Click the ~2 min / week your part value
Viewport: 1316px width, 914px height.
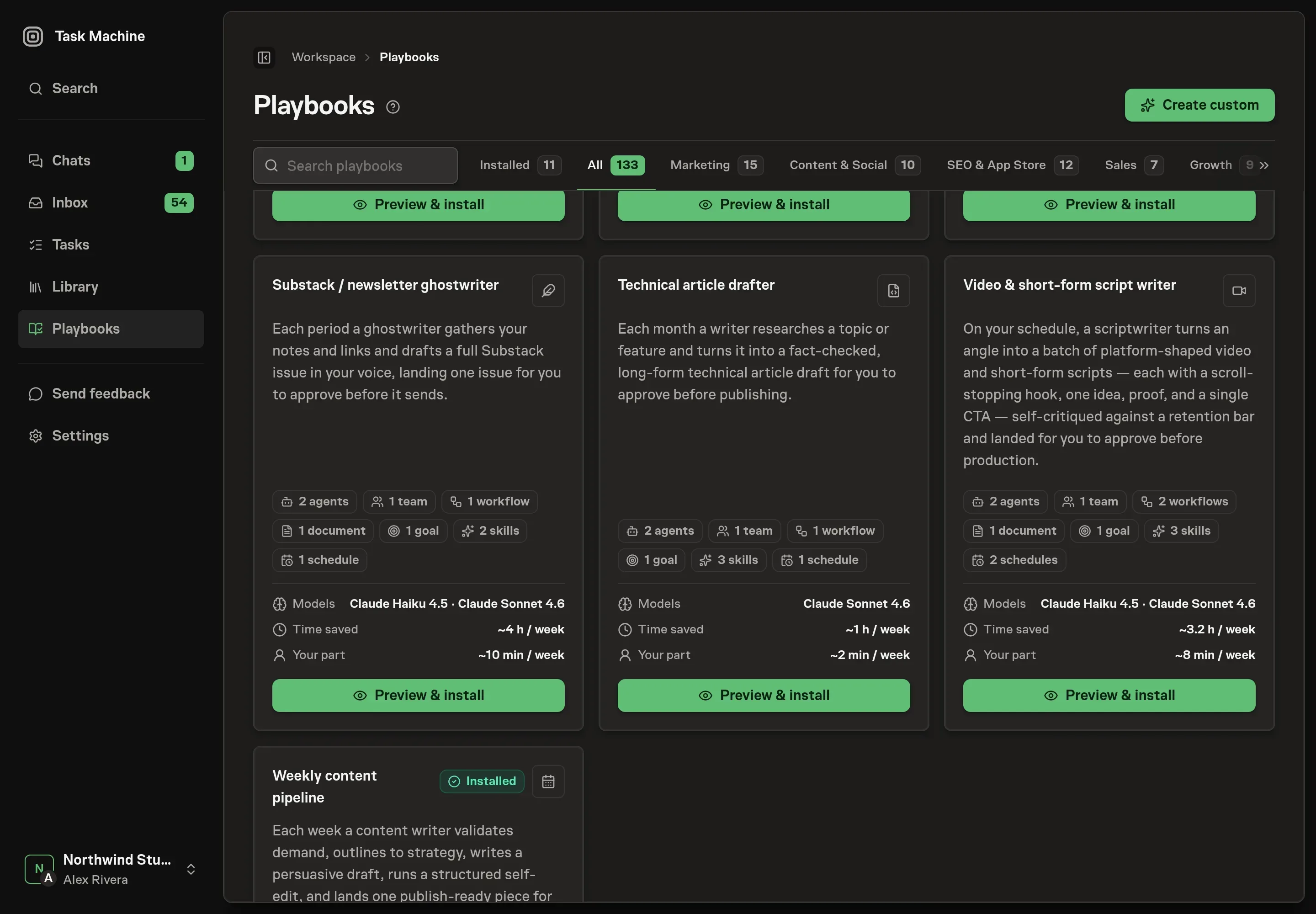coord(869,655)
